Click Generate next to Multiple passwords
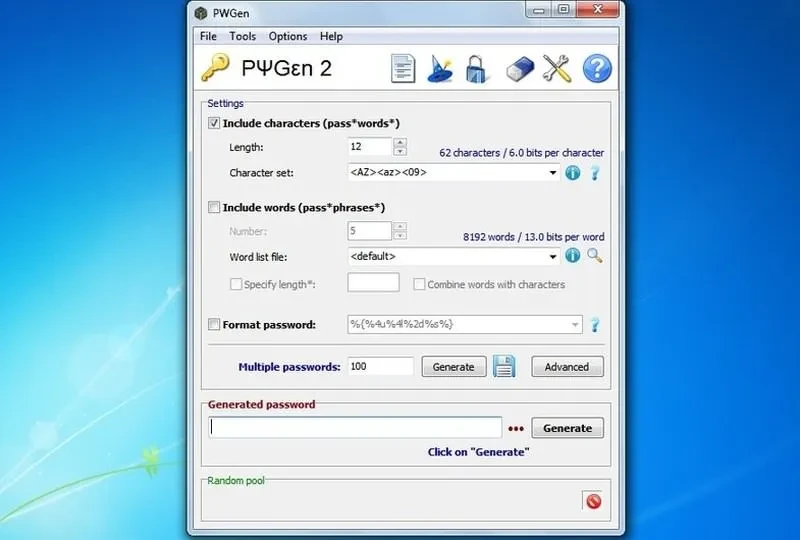This screenshot has height=540, width=800. (x=454, y=367)
